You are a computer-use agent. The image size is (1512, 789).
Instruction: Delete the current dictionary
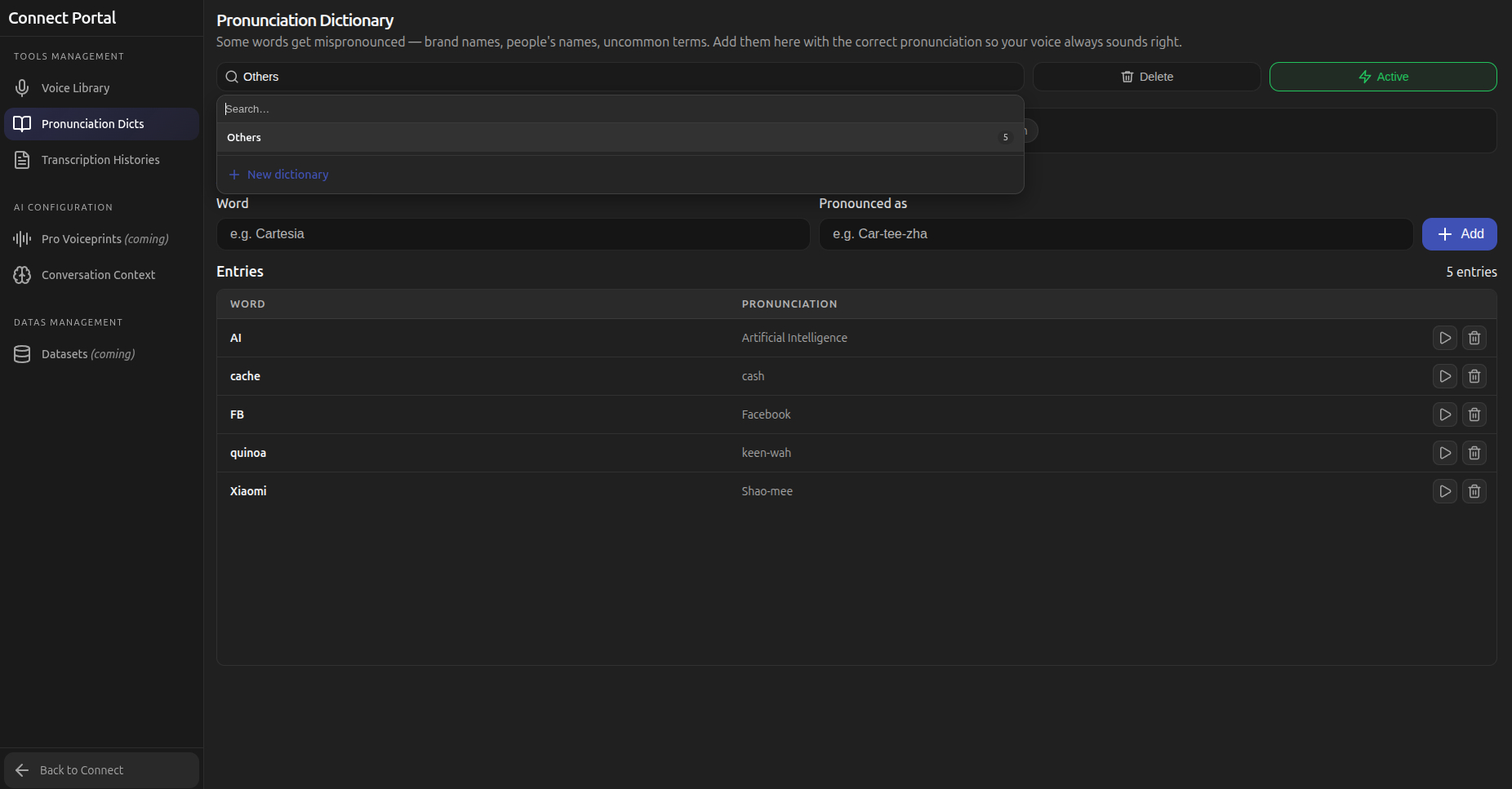[1146, 77]
